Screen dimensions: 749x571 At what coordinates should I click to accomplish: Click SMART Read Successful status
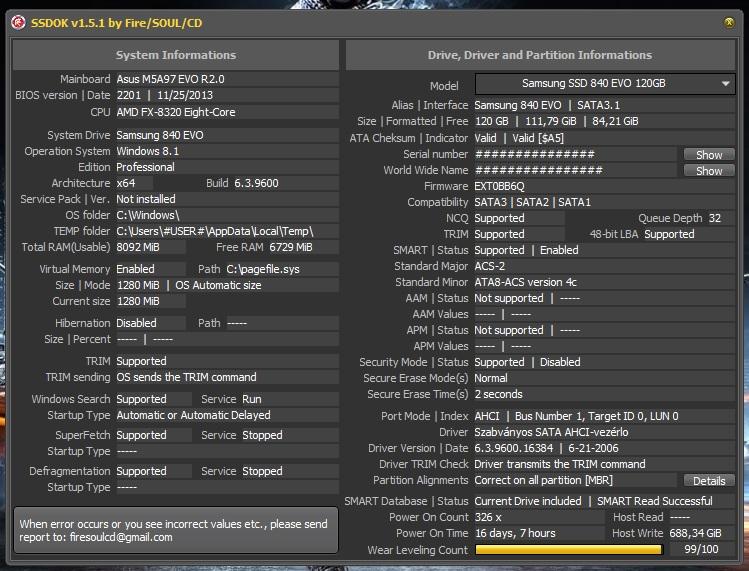tap(655, 501)
